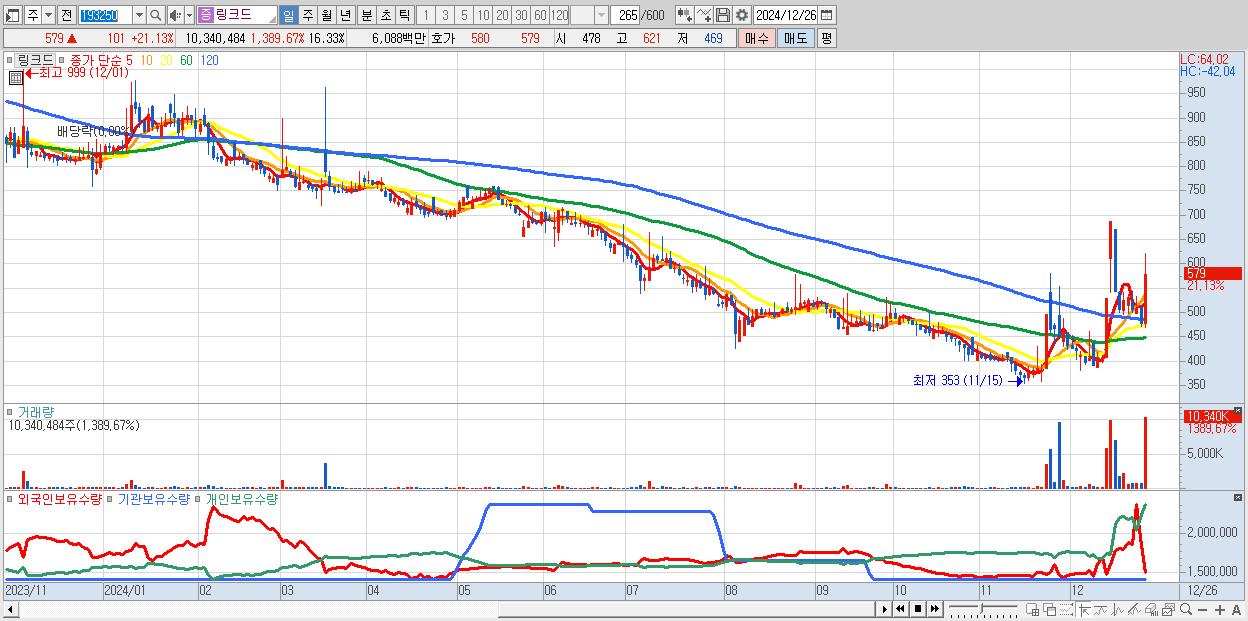The width and height of the screenshot is (1248, 621).
Task: Choose the 5 interval button
Action: pos(464,16)
